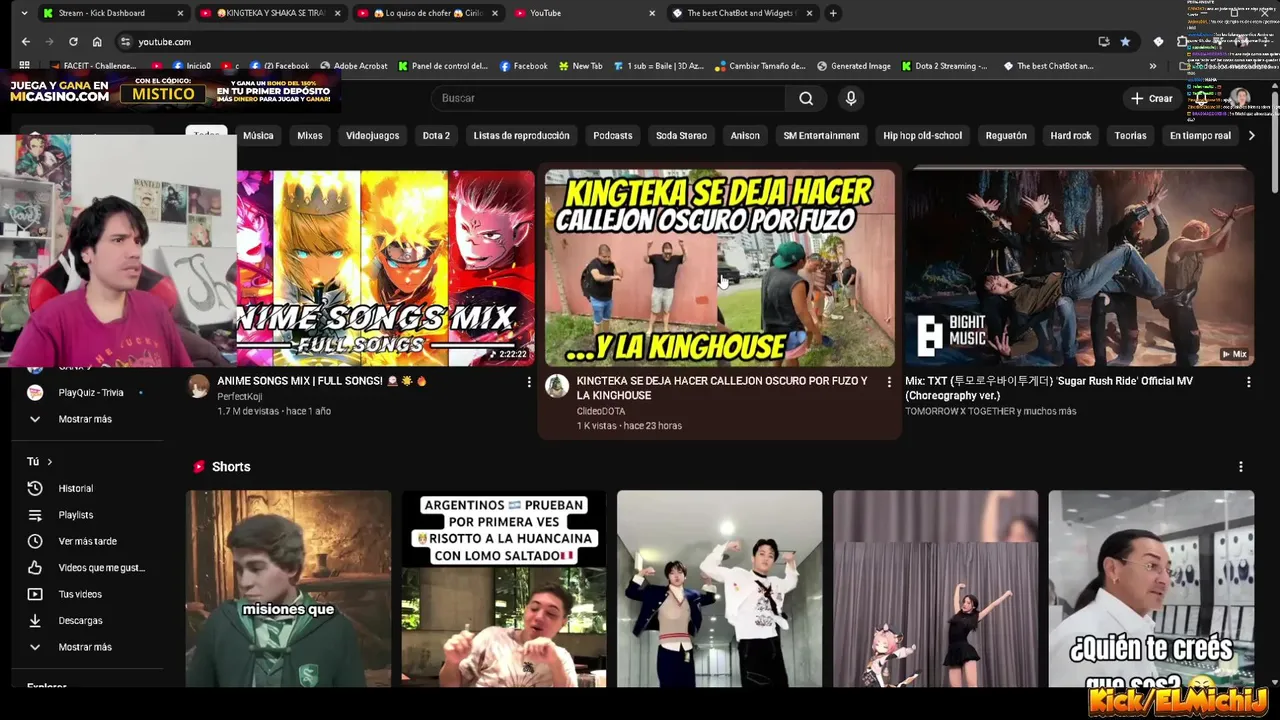Open the TXT Sugar Rush Ride mix thumbnail
1280x720 pixels.
[x=1079, y=267]
